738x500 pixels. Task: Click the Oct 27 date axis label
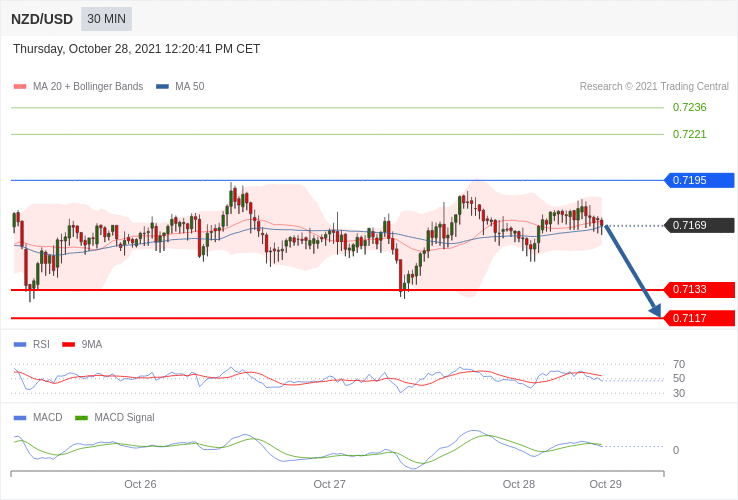click(329, 484)
